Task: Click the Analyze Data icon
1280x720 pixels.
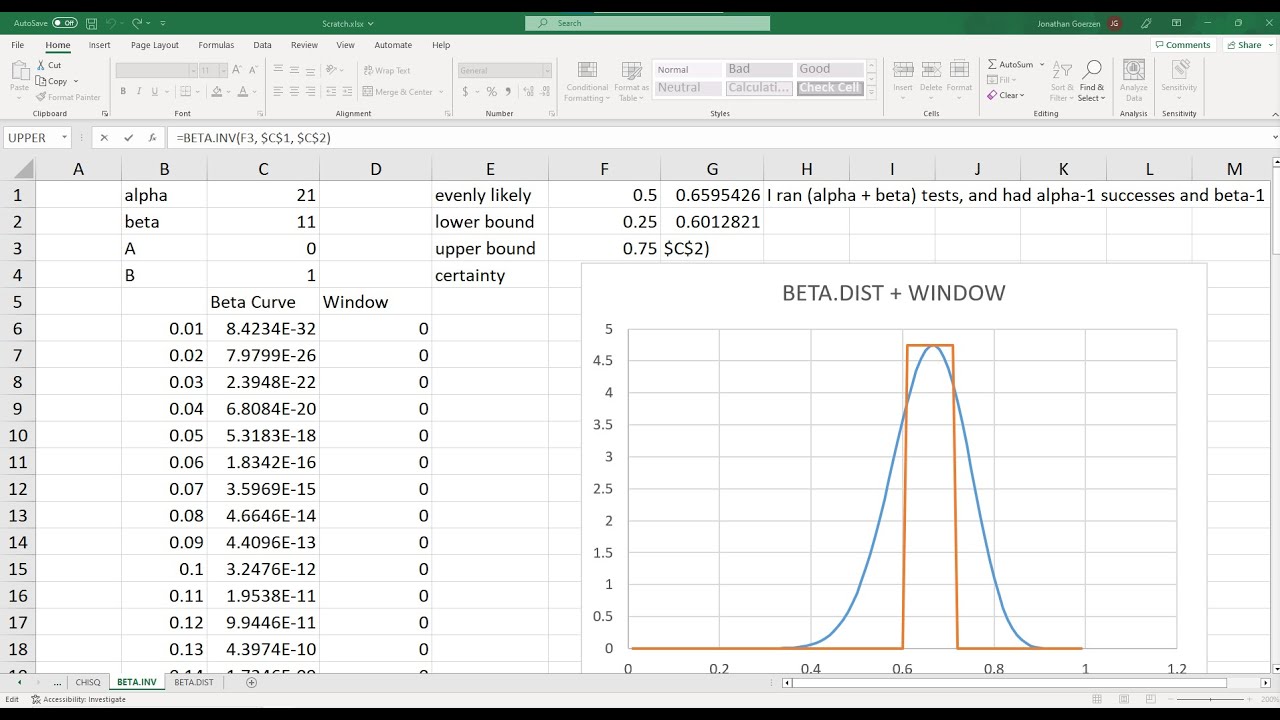Action: pos(1134,69)
